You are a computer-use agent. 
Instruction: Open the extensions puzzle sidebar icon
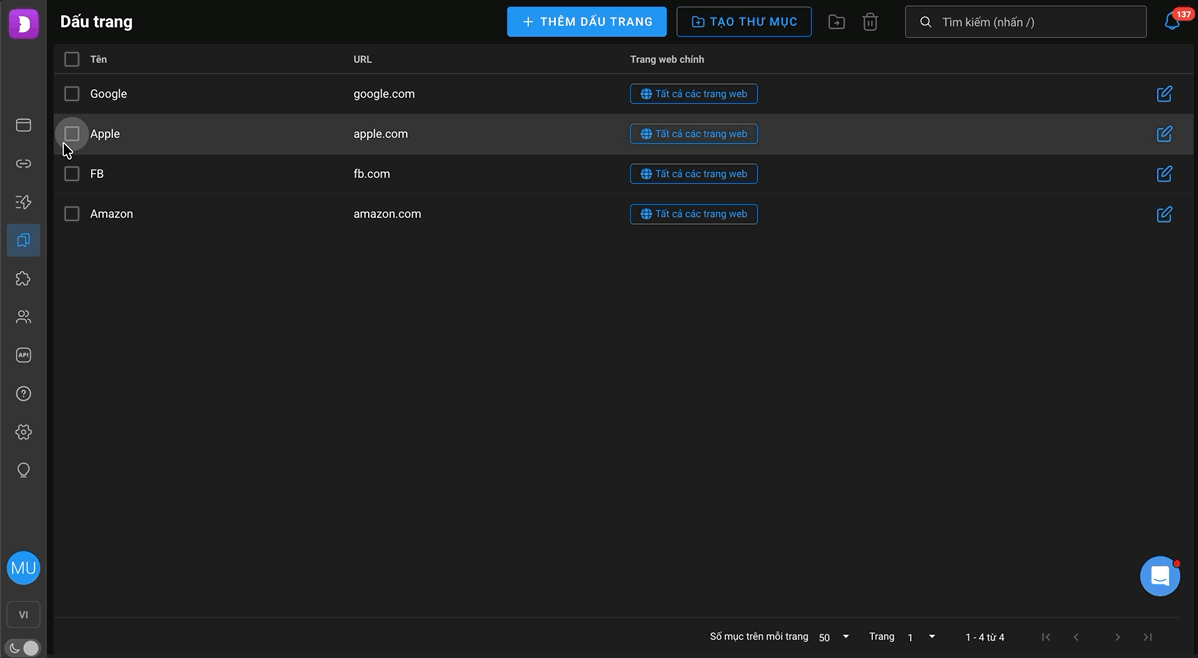coord(24,278)
